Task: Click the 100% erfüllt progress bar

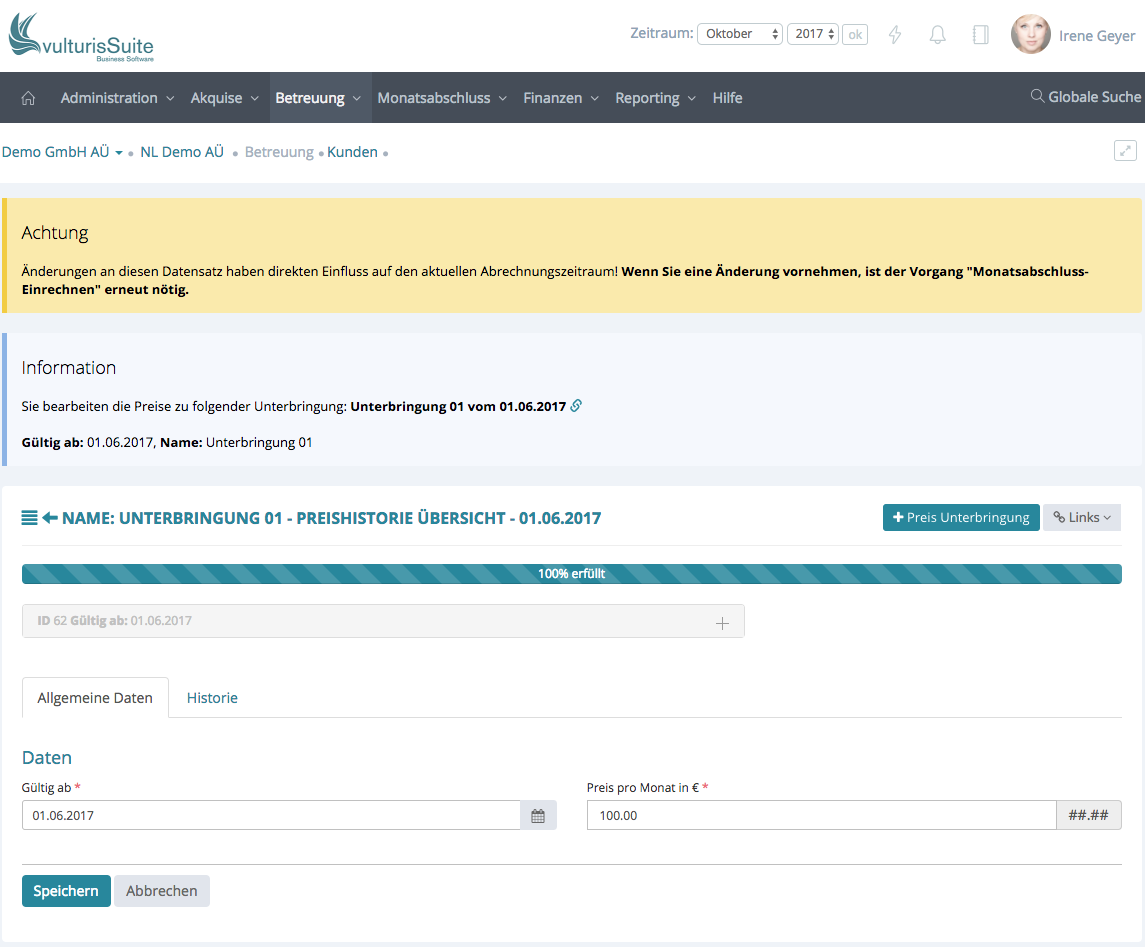Action: pos(571,574)
